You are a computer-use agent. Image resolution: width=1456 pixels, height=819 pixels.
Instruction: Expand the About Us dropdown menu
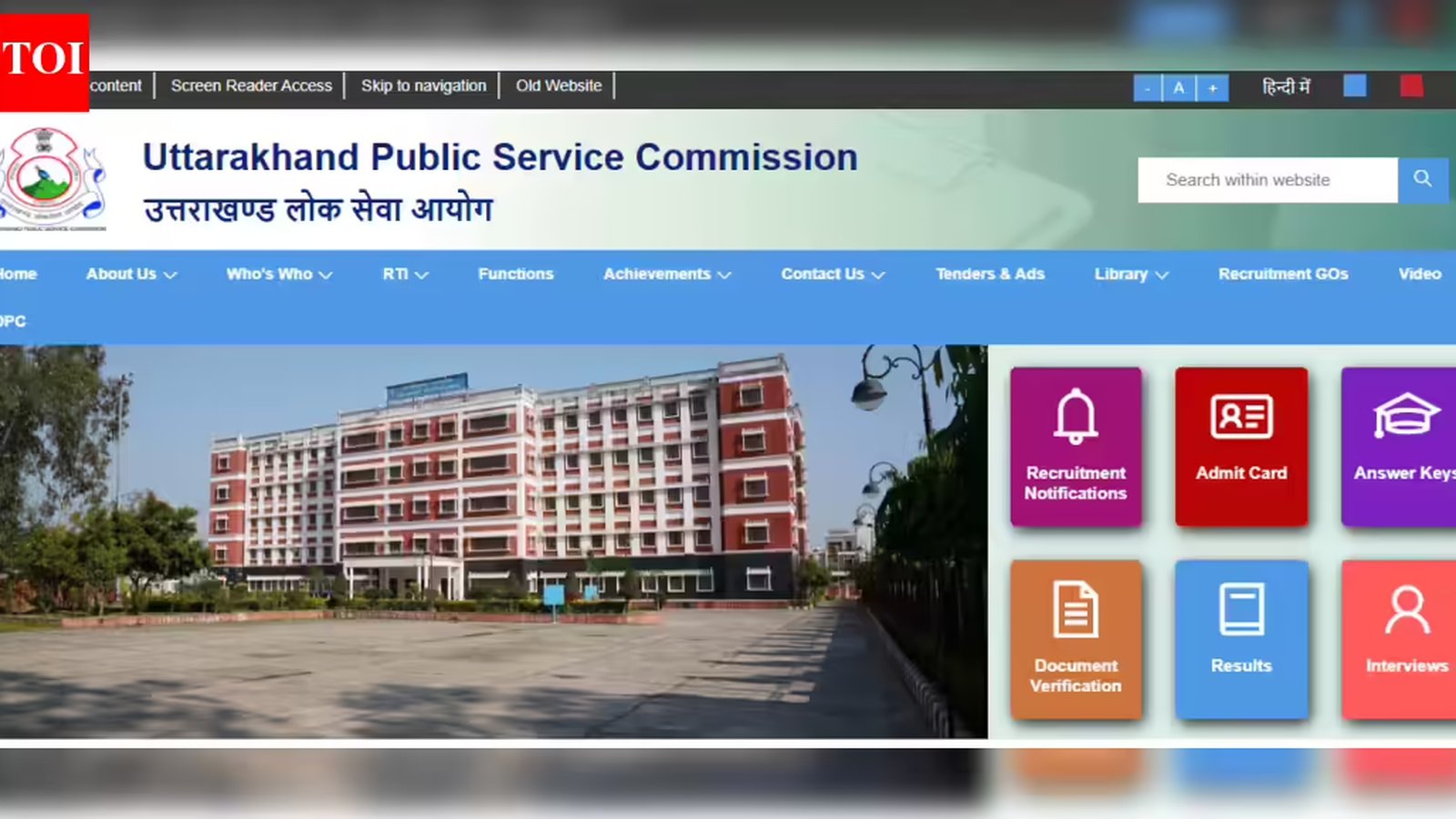point(131,274)
